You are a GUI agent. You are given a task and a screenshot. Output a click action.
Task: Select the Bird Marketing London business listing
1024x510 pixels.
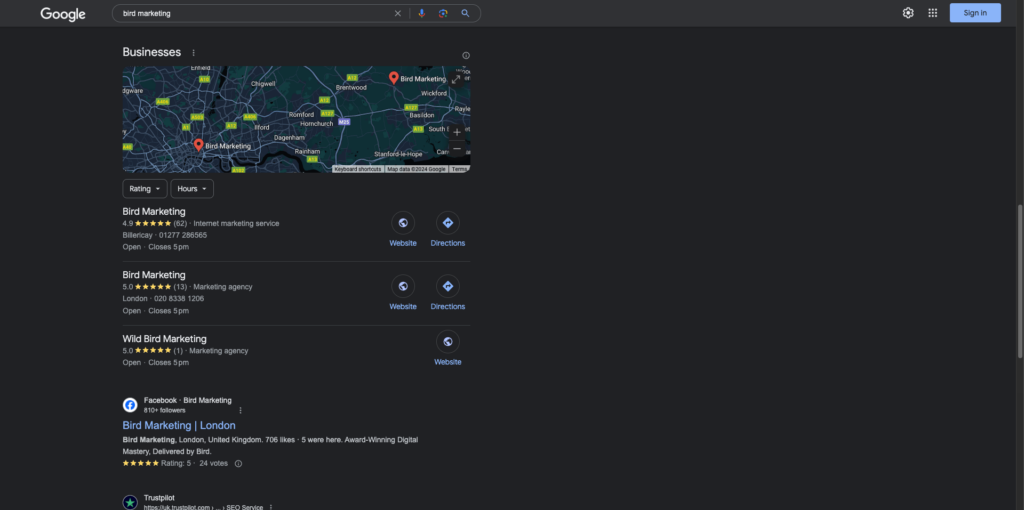tap(154, 275)
